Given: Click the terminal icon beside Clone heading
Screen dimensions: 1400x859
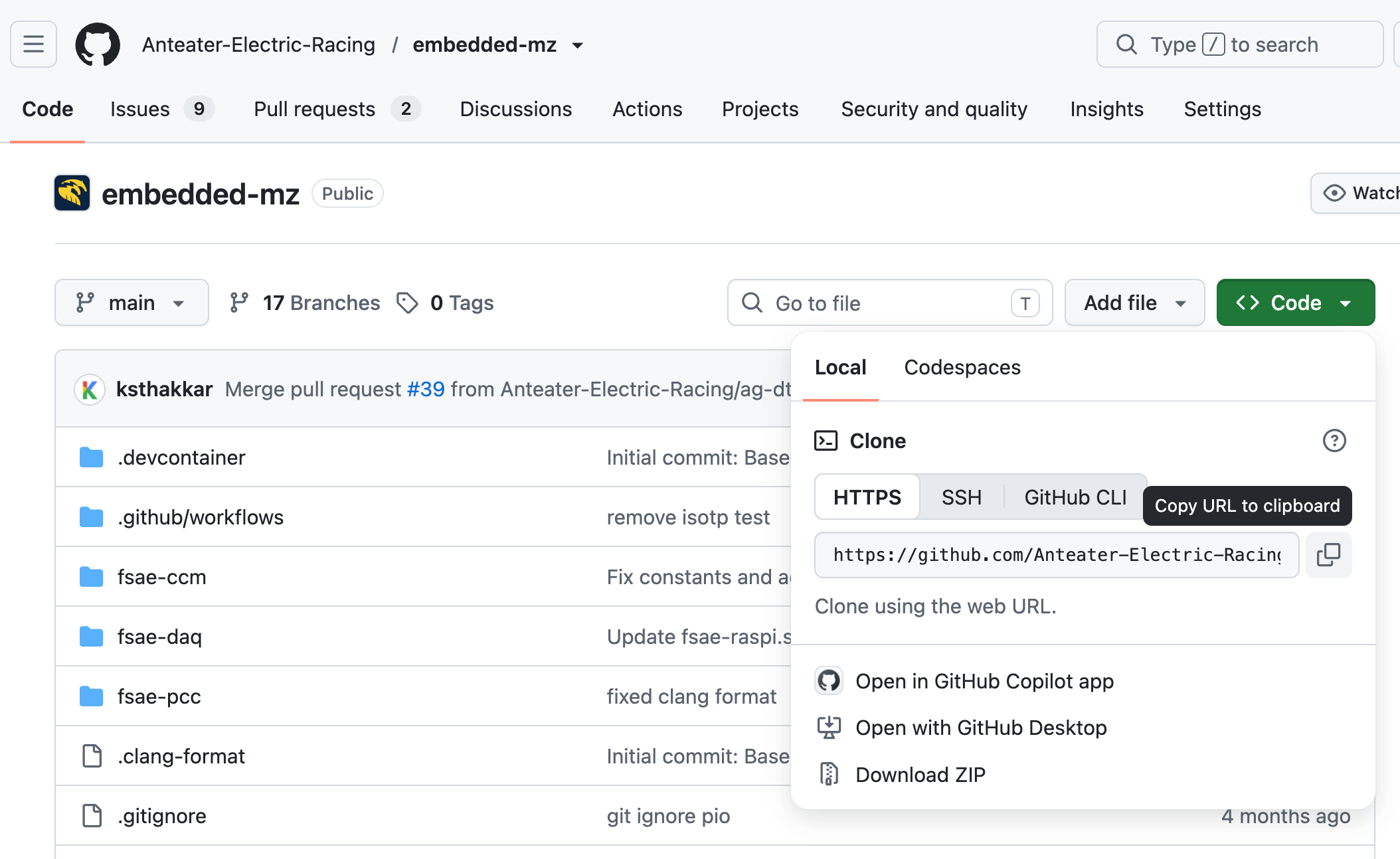Looking at the screenshot, I should coord(826,441).
